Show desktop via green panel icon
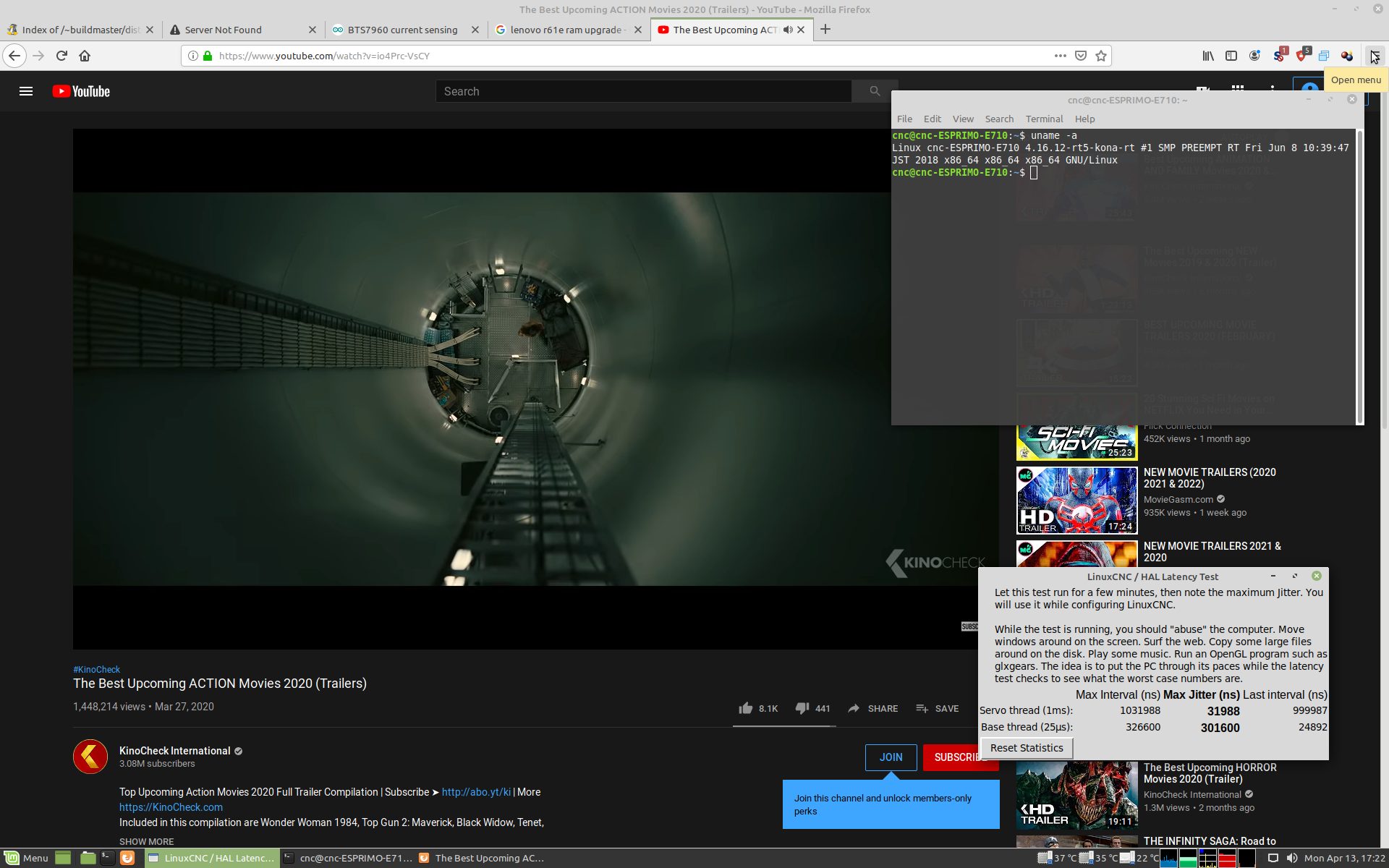Image resolution: width=1389 pixels, height=868 pixels. pos(63,858)
